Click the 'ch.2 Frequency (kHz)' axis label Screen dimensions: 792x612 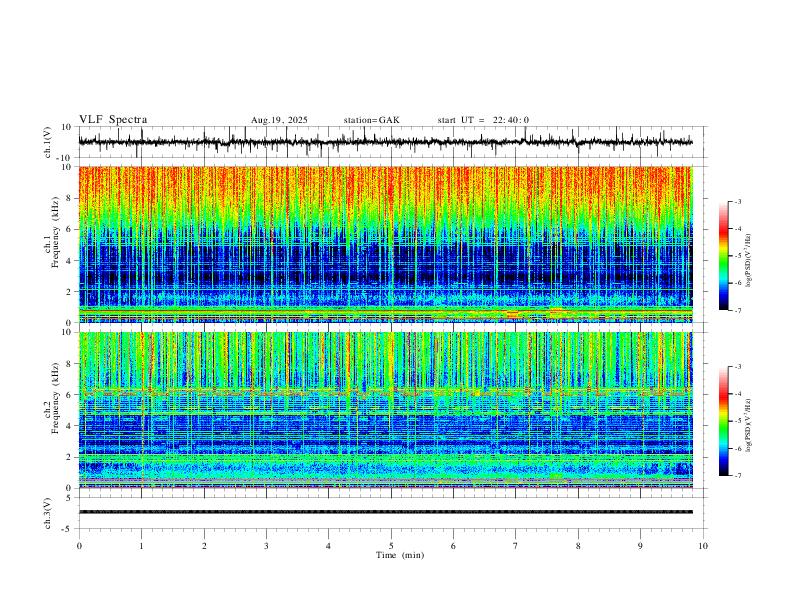pyautogui.click(x=51, y=397)
